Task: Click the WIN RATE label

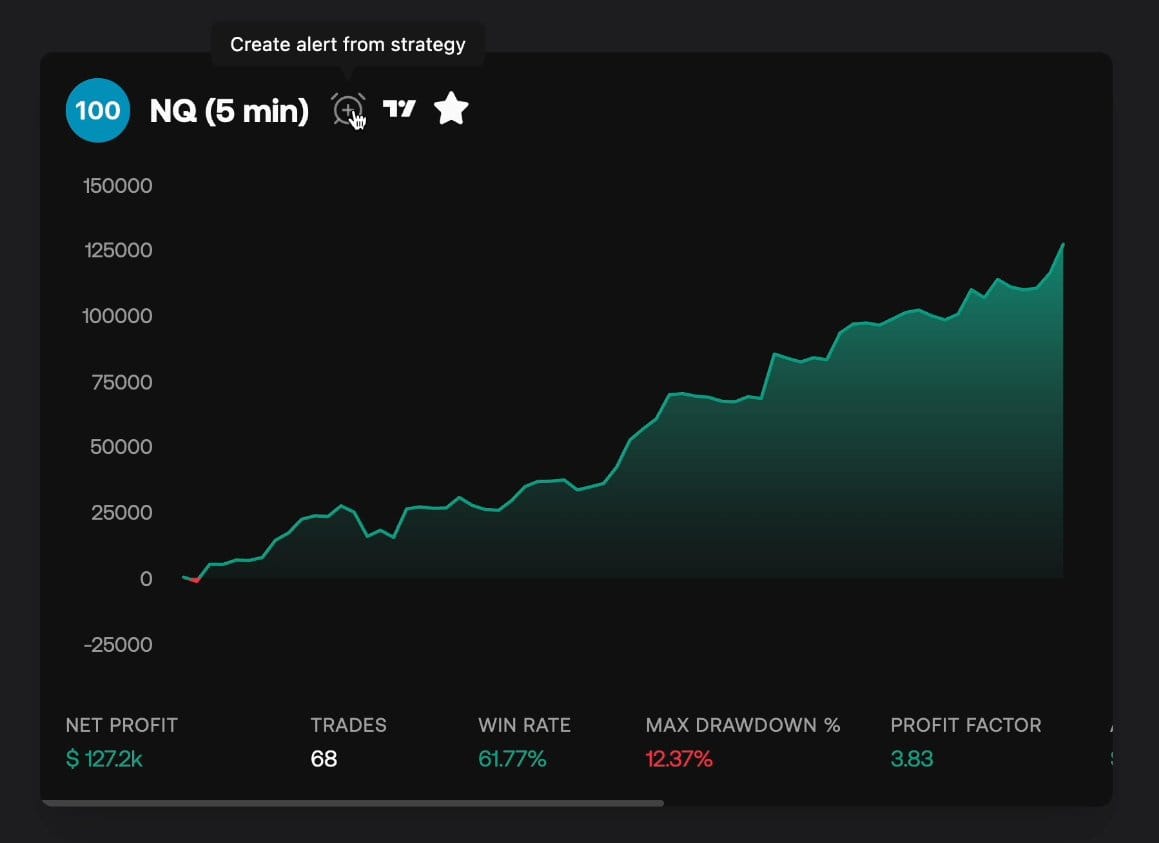Action: coord(524,725)
